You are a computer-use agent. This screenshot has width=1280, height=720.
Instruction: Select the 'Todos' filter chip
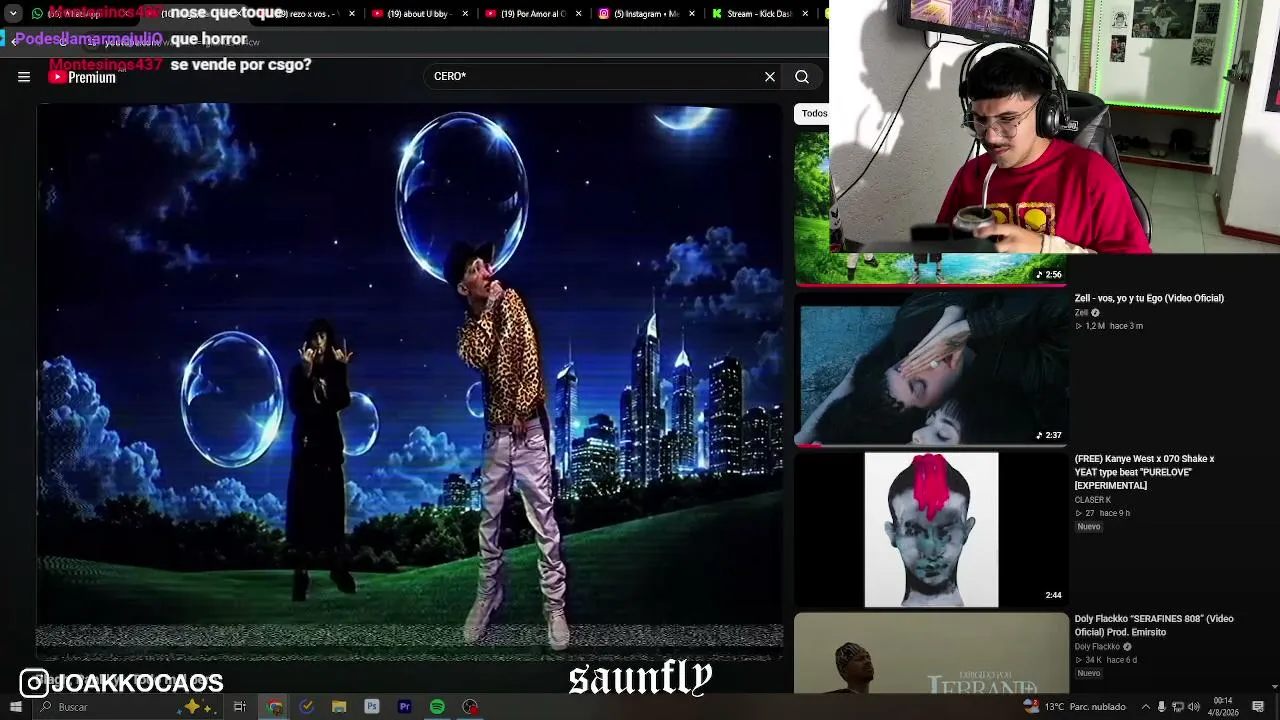point(813,113)
